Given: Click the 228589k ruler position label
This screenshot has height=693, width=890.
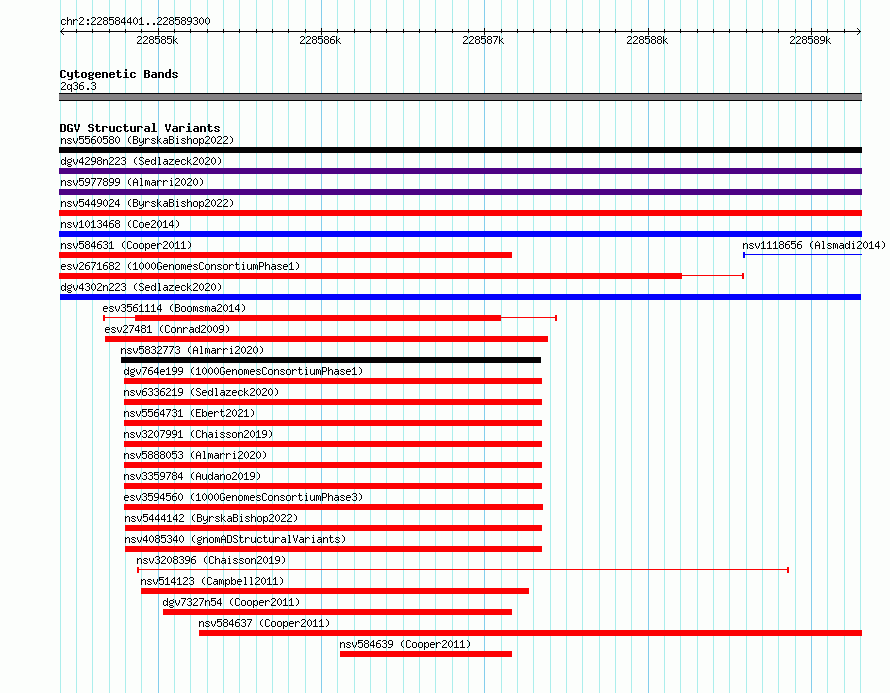Looking at the screenshot, I should (x=810, y=40).
